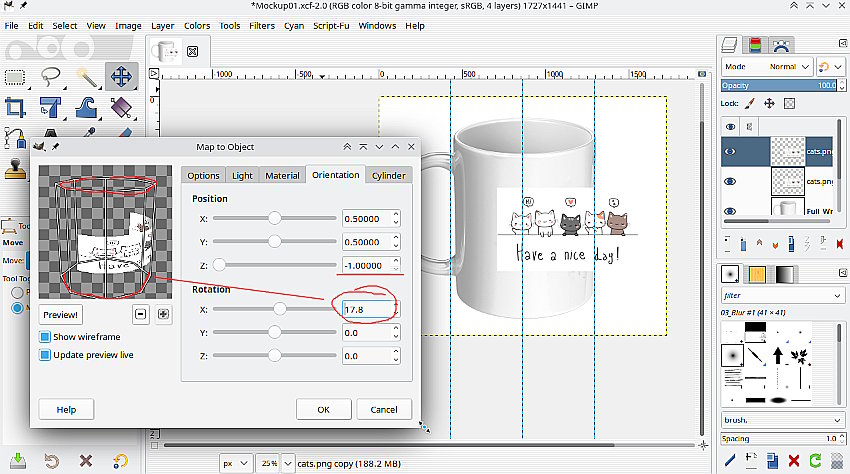Open the Filters menu
850x474 pixels.
coord(262,25)
